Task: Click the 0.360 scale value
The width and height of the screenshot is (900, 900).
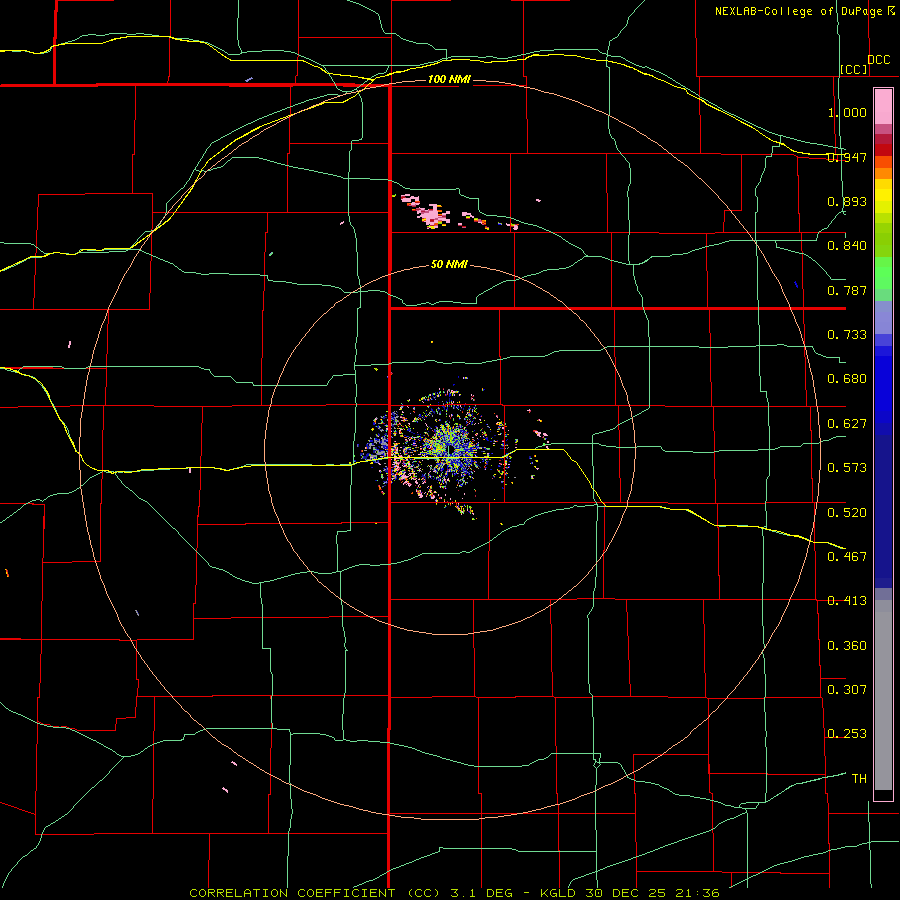Action: 847,646
